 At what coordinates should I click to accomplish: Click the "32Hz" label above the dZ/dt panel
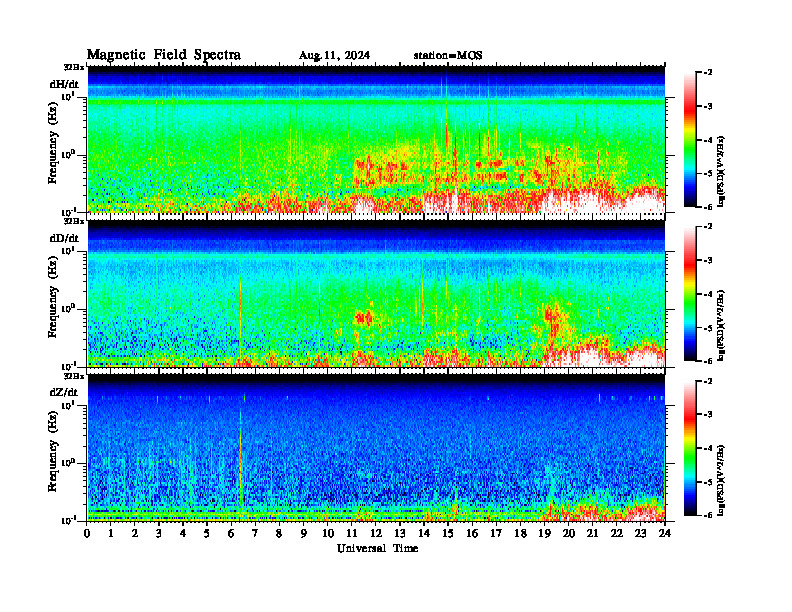[x=73, y=376]
